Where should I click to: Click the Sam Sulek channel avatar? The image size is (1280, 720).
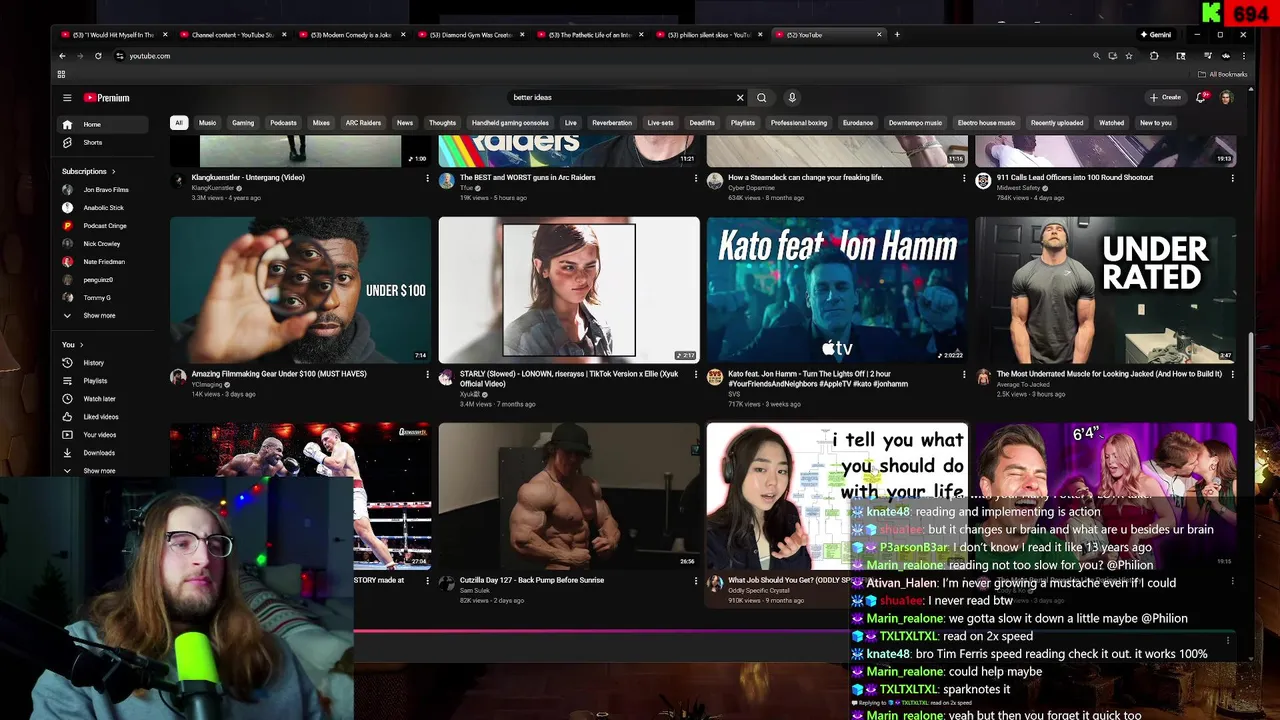[x=447, y=583]
